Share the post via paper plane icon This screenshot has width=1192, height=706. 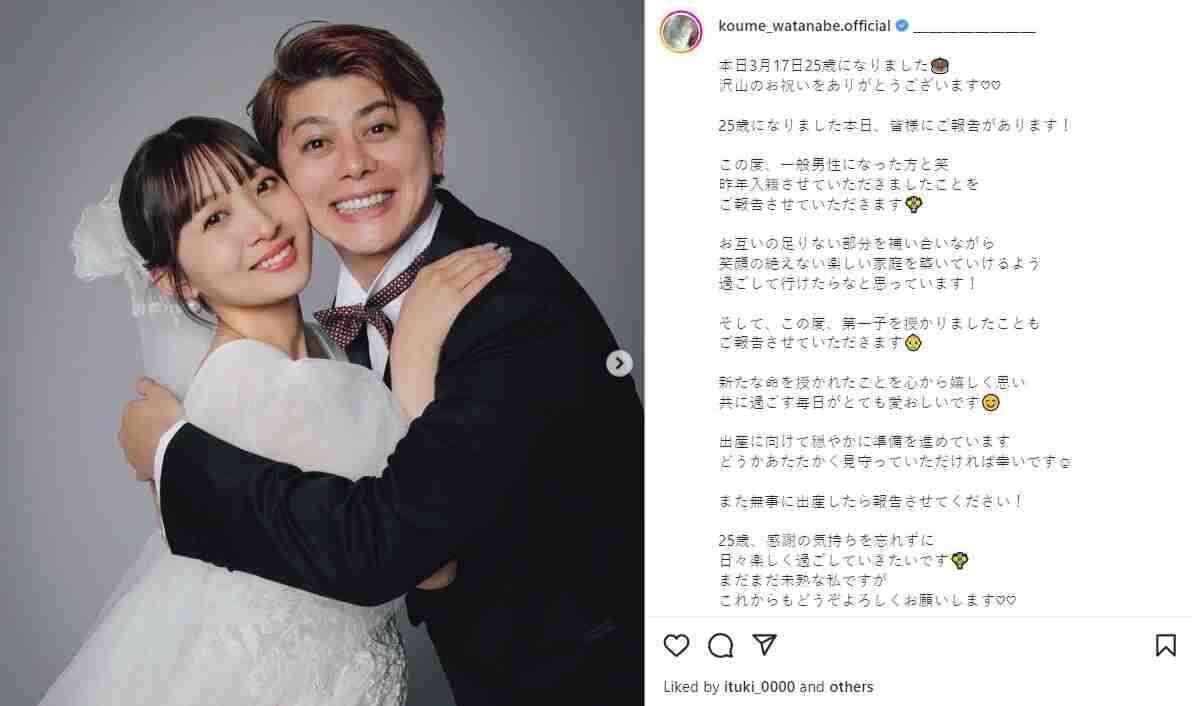[764, 644]
